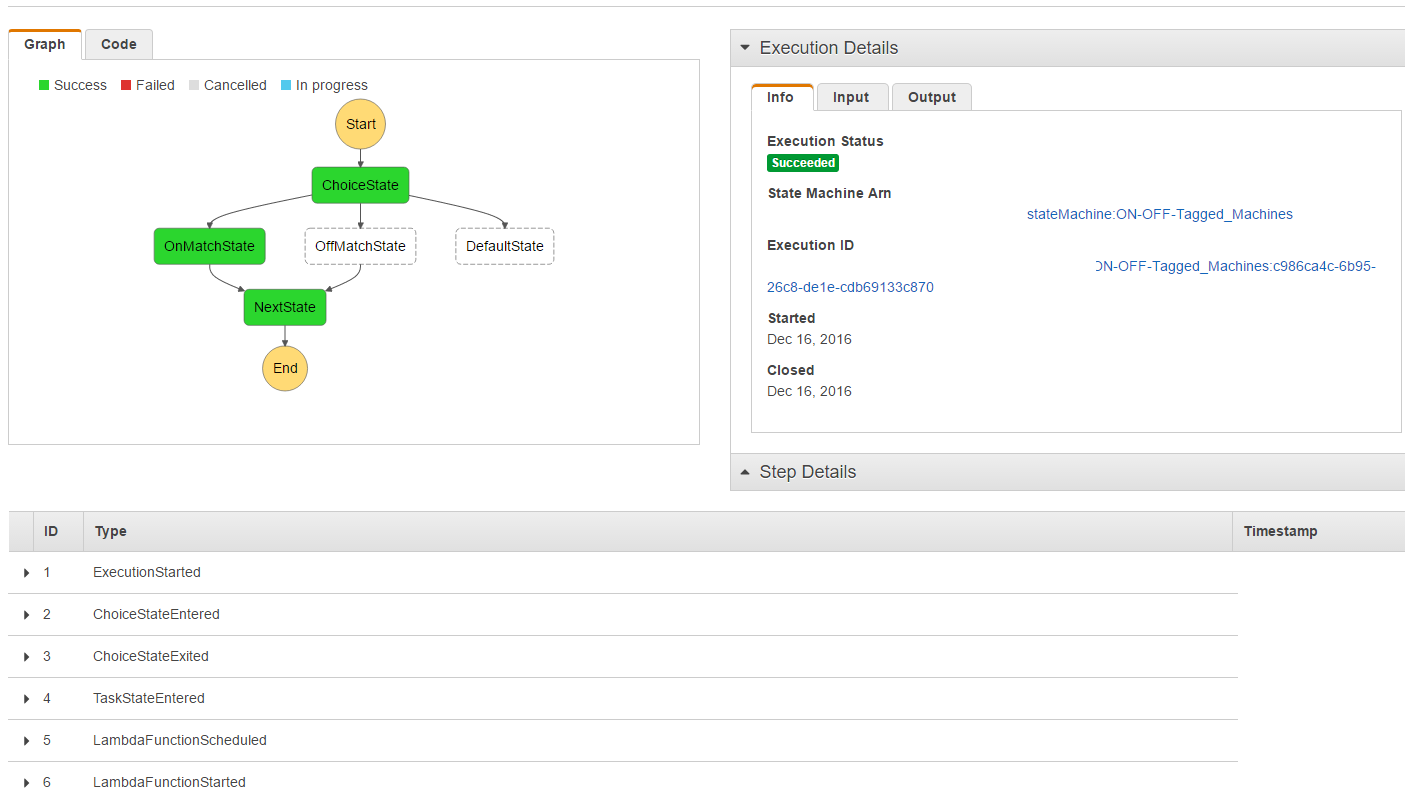Image resolution: width=1405 pixels, height=797 pixels.
Task: Switch to the Code tab
Action: point(119,44)
